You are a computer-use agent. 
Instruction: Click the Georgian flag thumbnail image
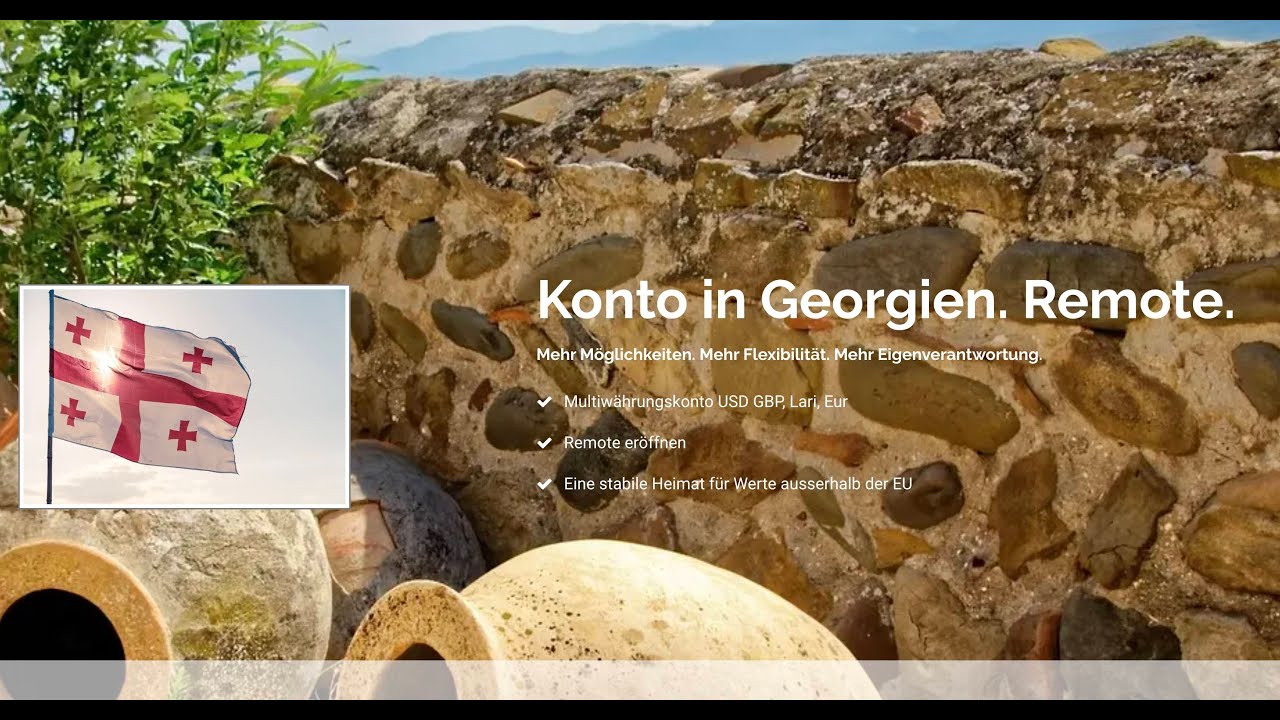(x=184, y=397)
